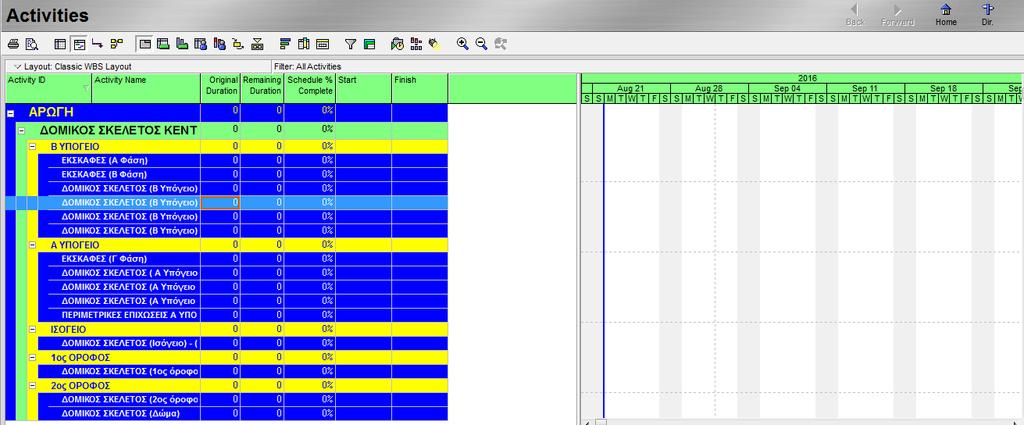This screenshot has height=425, width=1024.
Task: Toggle relationship lines arrow icon
Action: pos(98,44)
